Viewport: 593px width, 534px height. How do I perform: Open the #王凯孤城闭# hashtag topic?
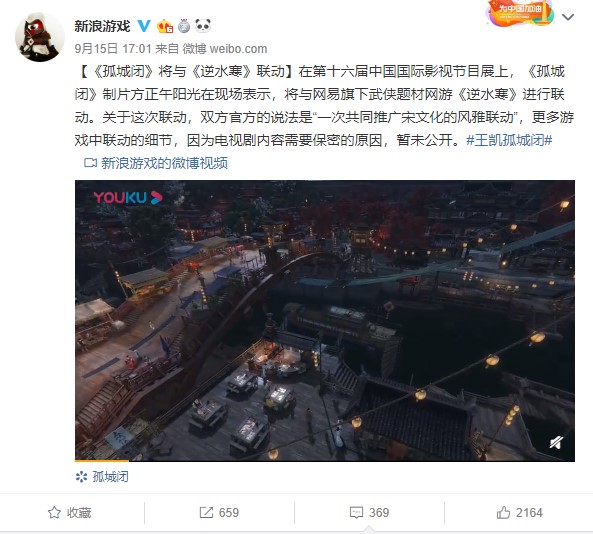(509, 140)
